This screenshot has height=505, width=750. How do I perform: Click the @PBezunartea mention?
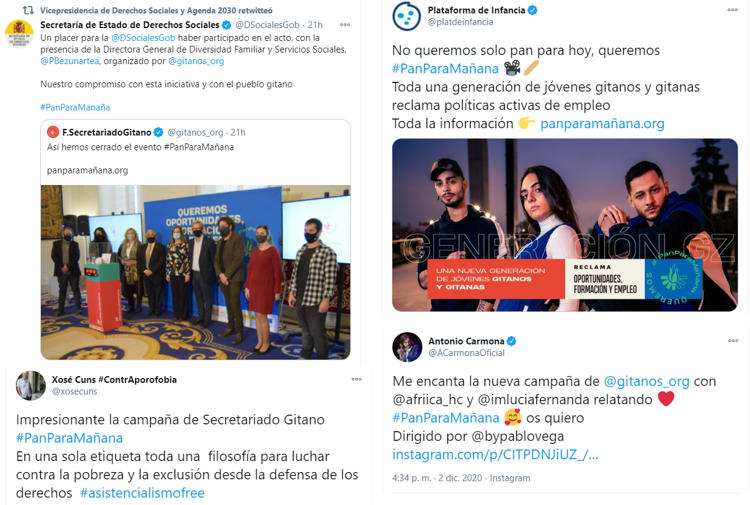pyautogui.click(x=69, y=61)
